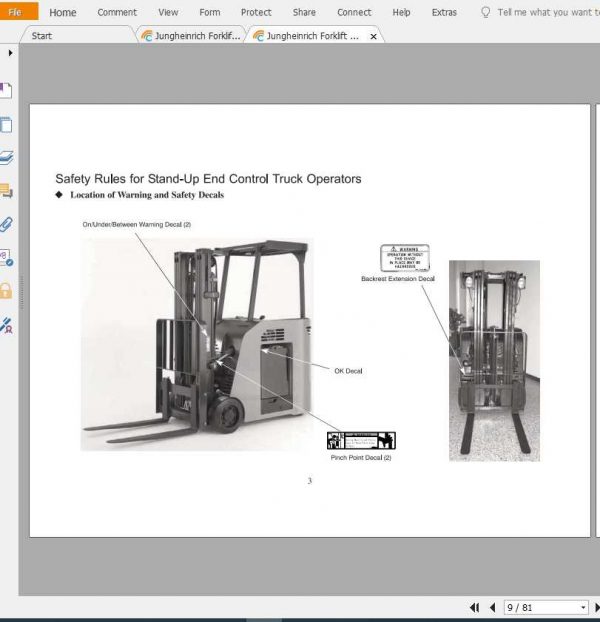Open the Layers panel icon
This screenshot has width=600, height=622.
click(x=6, y=157)
